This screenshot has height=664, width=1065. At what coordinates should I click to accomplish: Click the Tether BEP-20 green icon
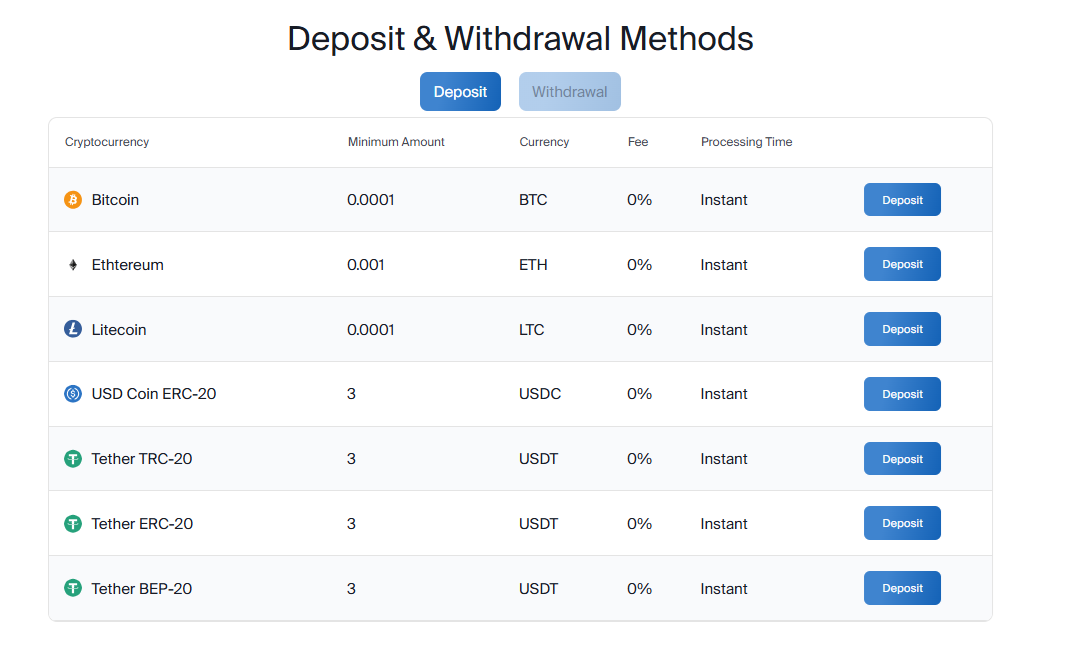pyautogui.click(x=73, y=588)
